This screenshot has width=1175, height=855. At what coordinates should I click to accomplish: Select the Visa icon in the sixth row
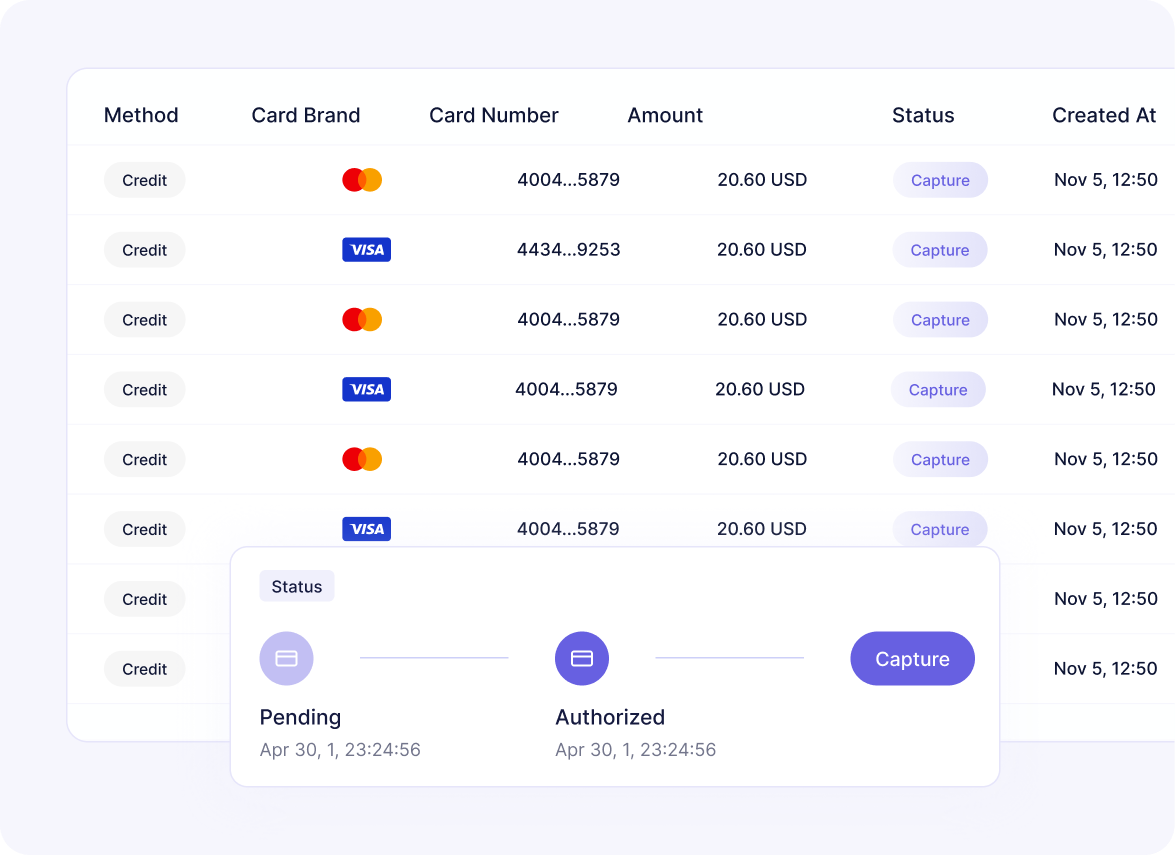366,528
